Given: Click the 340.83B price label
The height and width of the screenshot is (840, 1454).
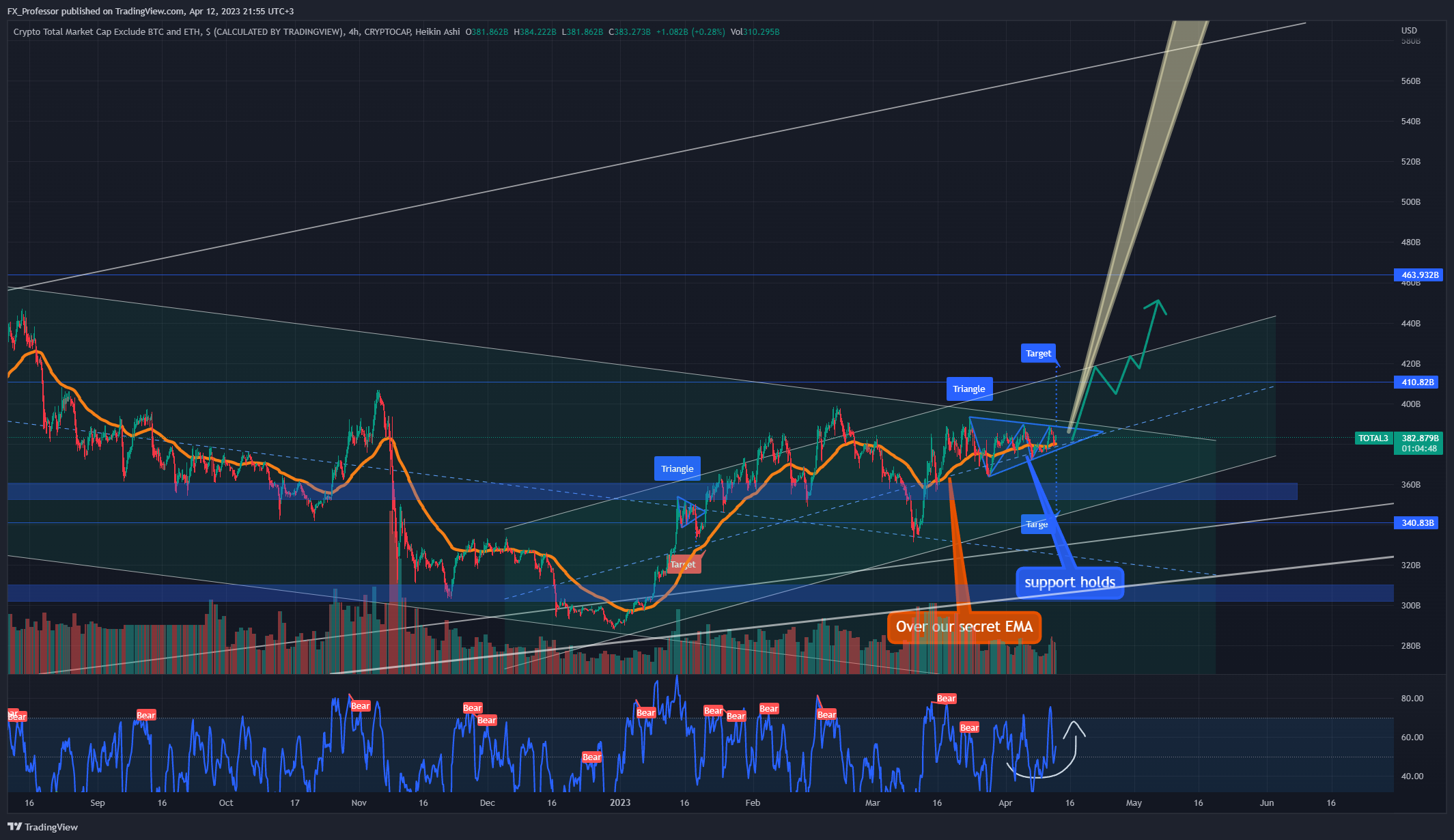Looking at the screenshot, I should (x=1416, y=523).
